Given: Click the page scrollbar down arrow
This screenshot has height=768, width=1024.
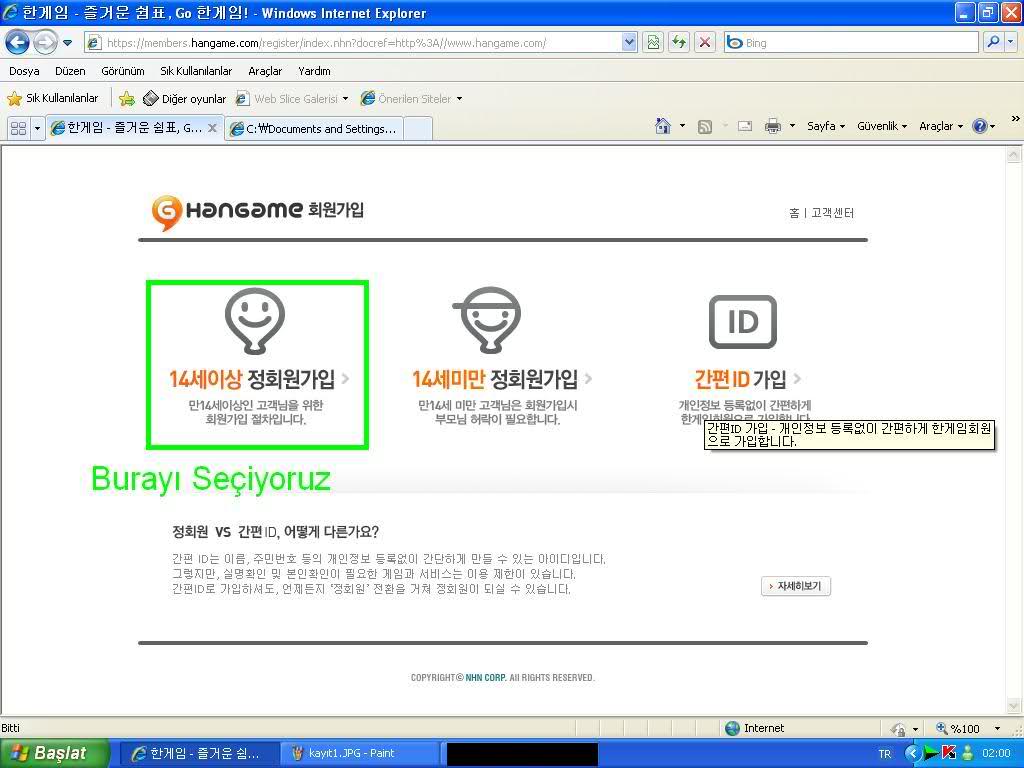Looking at the screenshot, I should coord(1014,706).
